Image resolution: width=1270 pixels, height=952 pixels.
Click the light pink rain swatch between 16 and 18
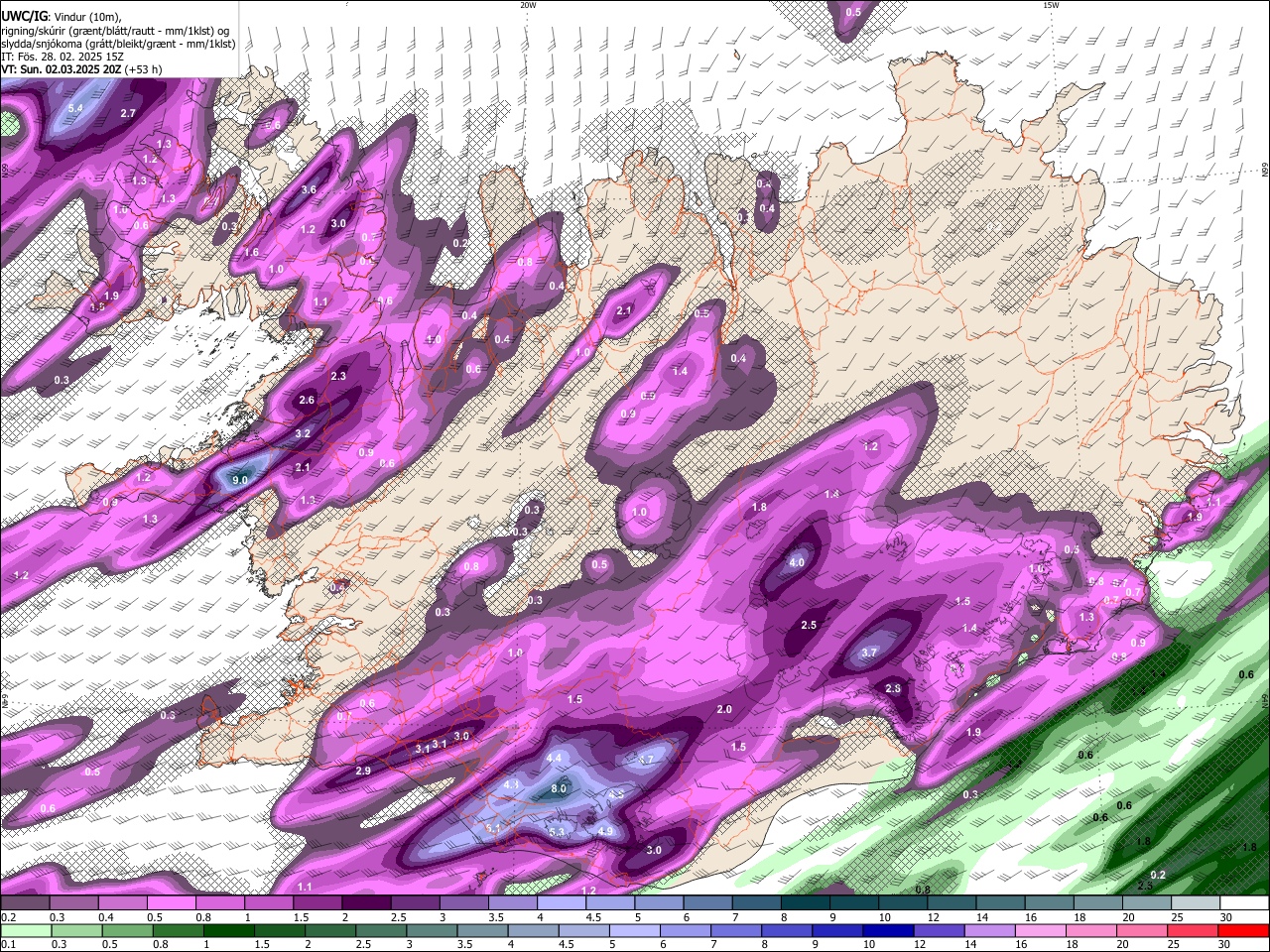1040,930
